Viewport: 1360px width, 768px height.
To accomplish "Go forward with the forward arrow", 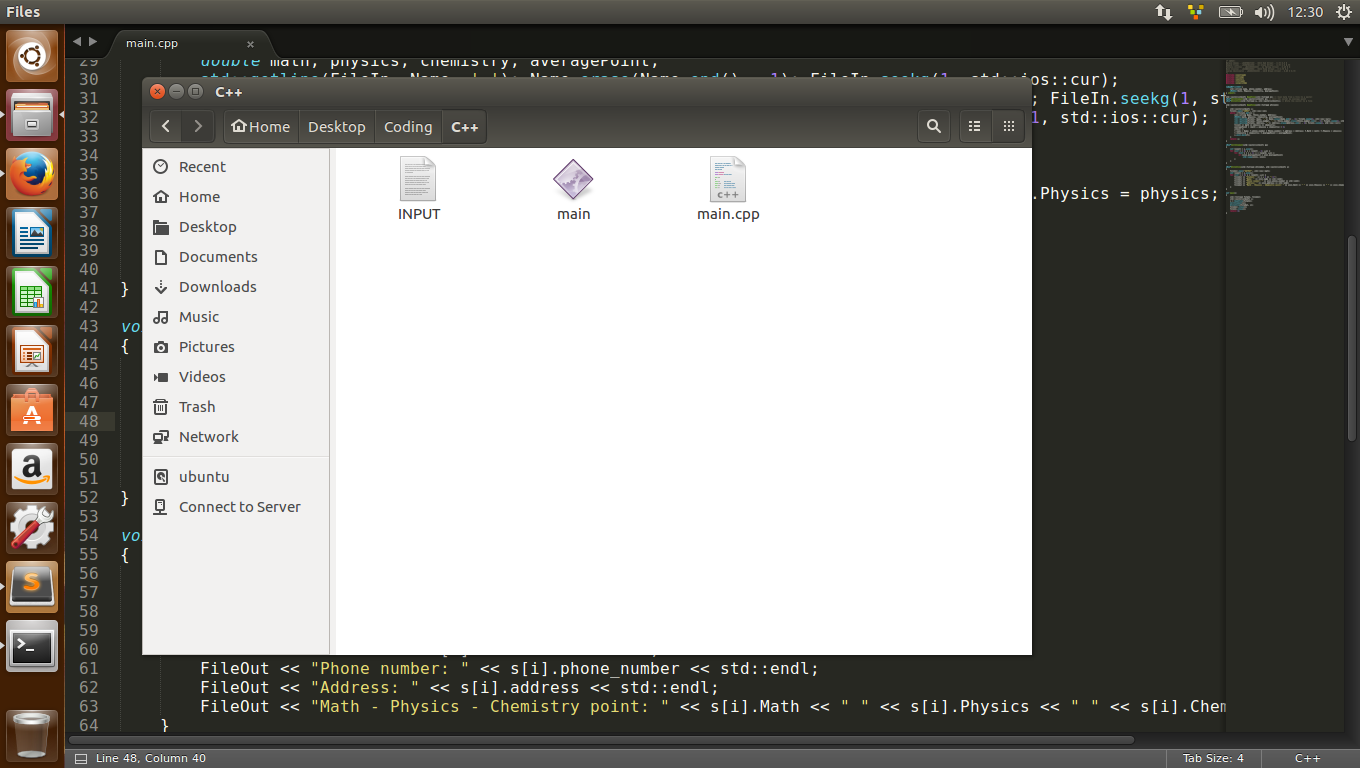I will click(198, 127).
